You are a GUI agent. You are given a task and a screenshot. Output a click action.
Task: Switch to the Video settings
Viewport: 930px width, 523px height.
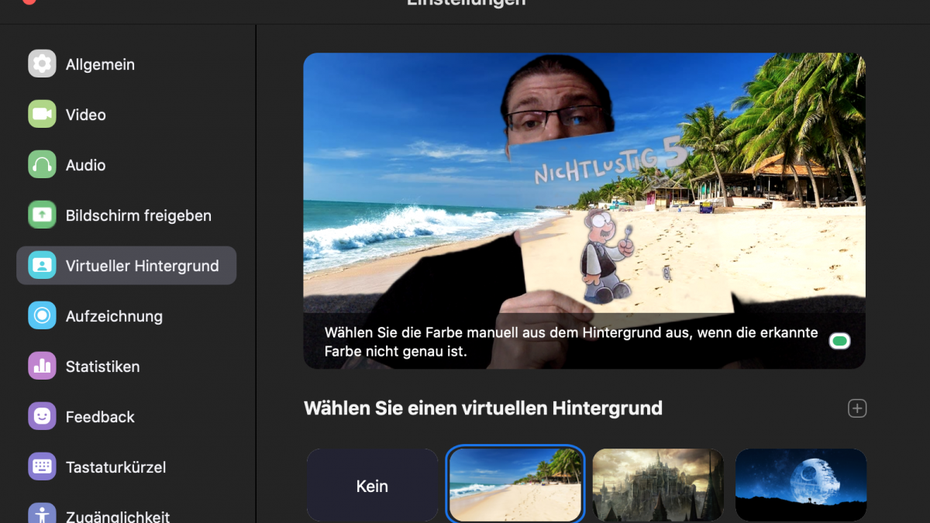coord(126,114)
